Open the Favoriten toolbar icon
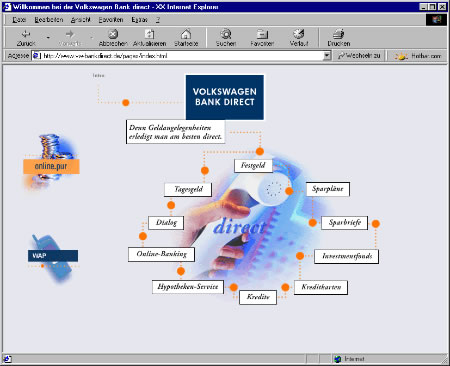 pyautogui.click(x=262, y=34)
